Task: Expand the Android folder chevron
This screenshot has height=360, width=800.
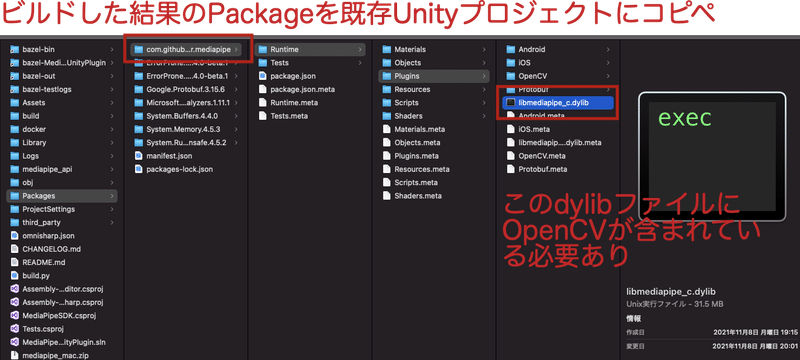Action: pyautogui.click(x=608, y=49)
